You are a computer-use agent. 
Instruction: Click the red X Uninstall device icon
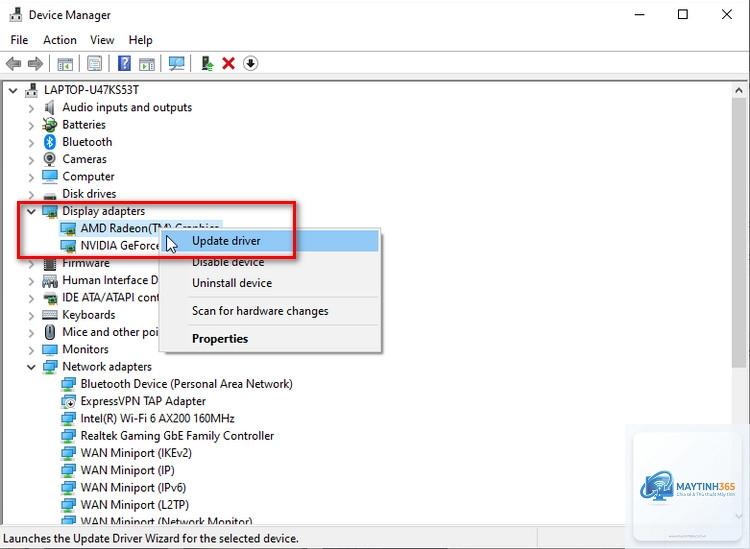(x=229, y=63)
